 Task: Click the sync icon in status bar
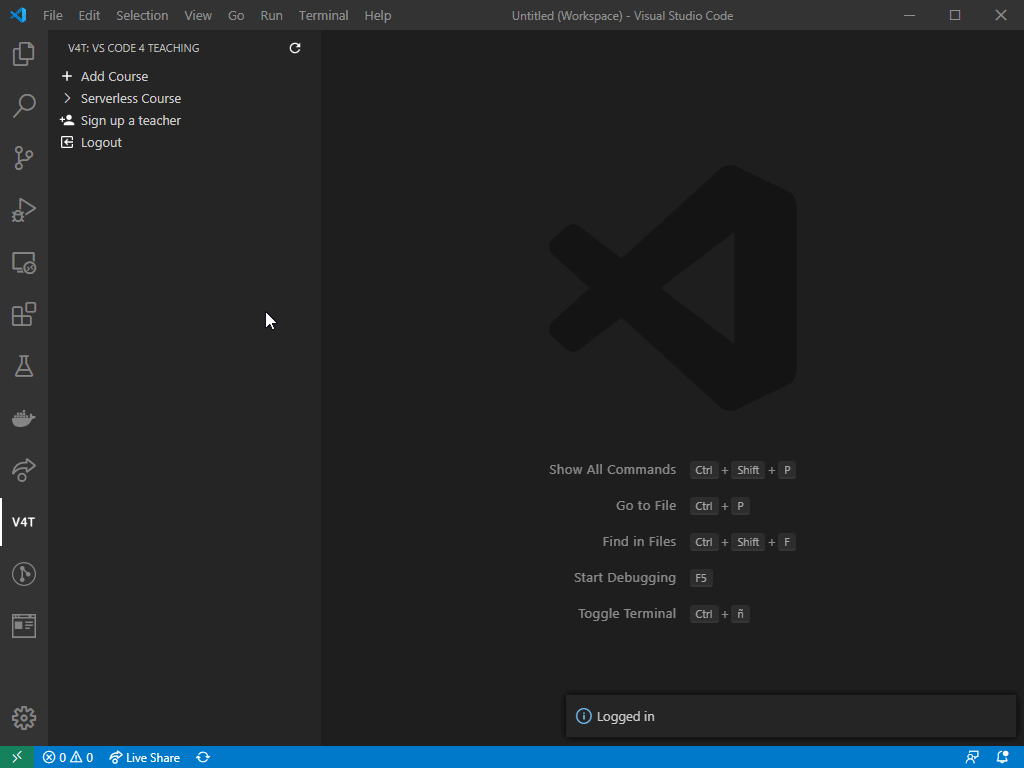[203, 758]
